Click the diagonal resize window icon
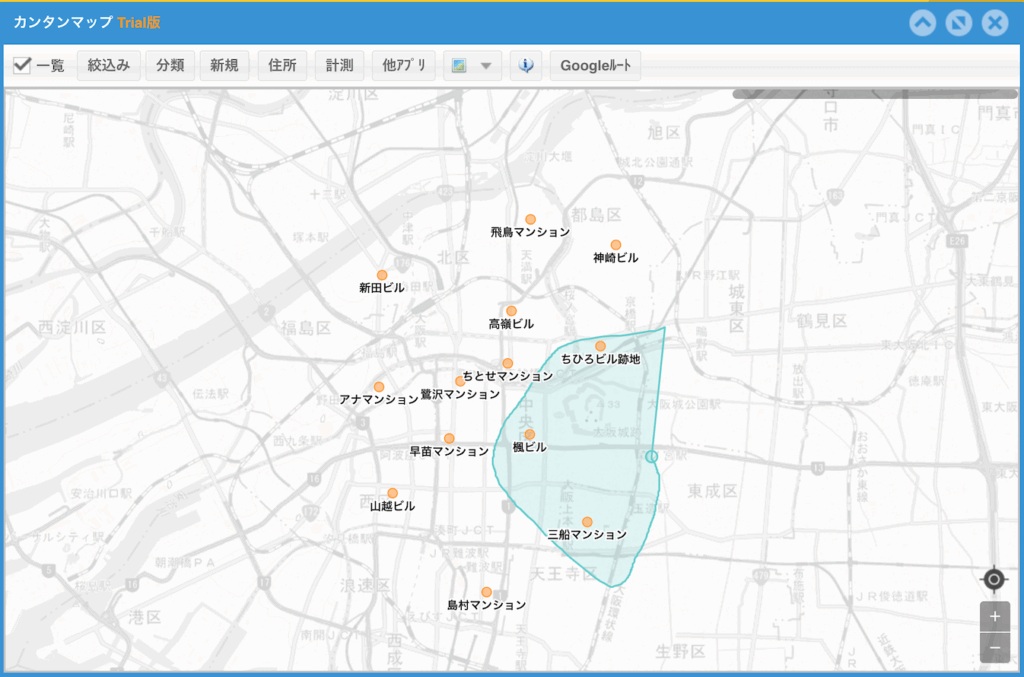Image resolution: width=1024 pixels, height=677 pixels. pos(959,23)
